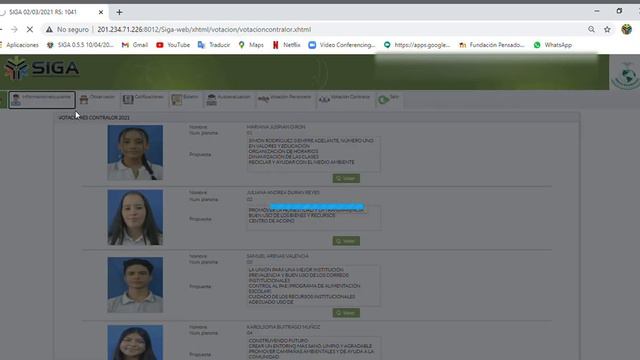Open the Gmail bookmark

click(x=135, y=45)
